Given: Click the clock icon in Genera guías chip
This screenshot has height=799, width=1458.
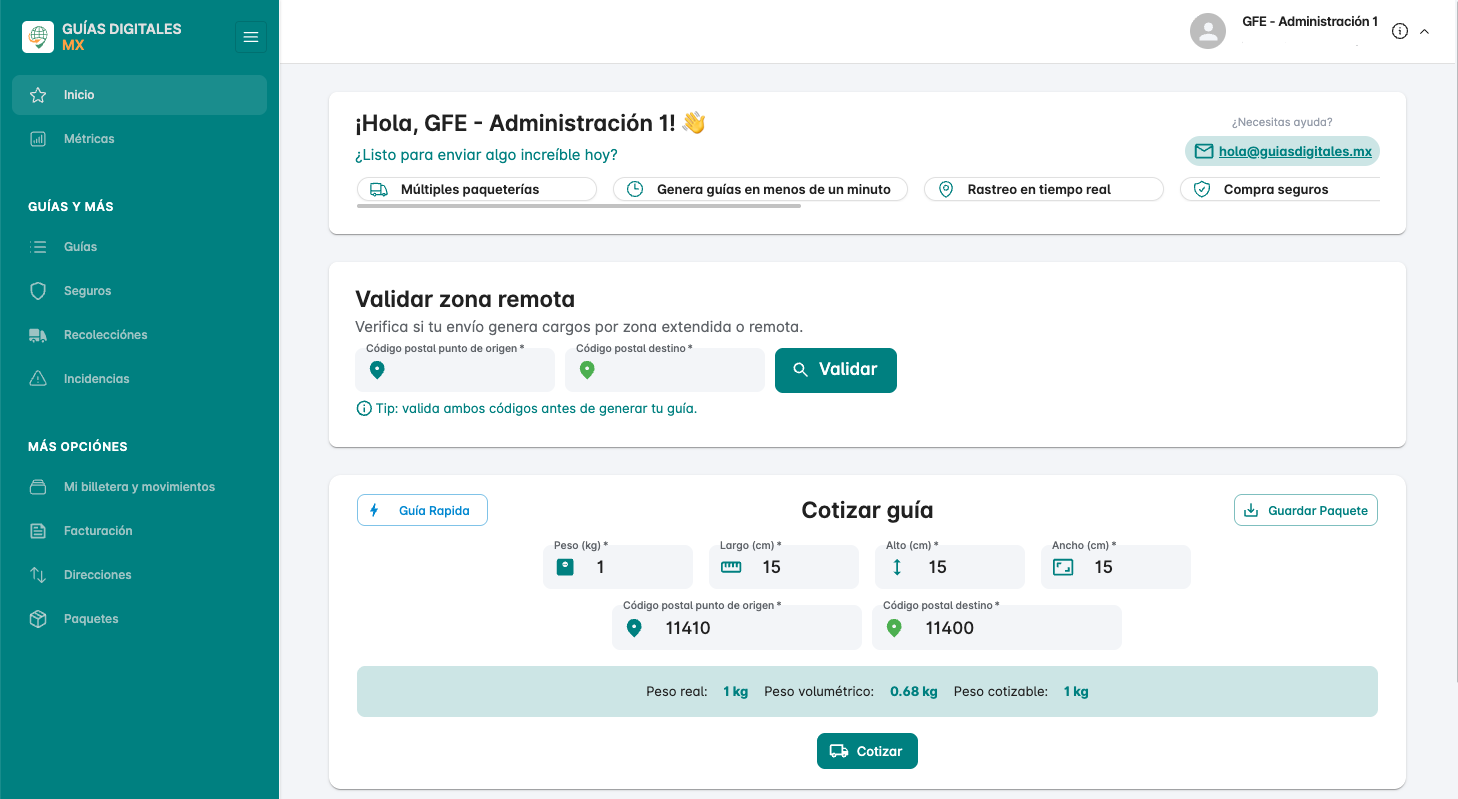Looking at the screenshot, I should (x=635, y=189).
